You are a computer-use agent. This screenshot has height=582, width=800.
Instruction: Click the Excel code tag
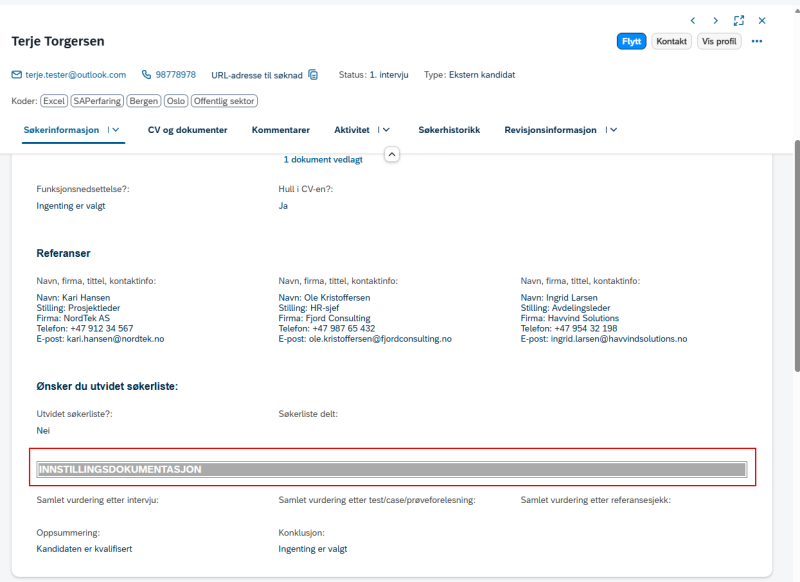[x=54, y=101]
